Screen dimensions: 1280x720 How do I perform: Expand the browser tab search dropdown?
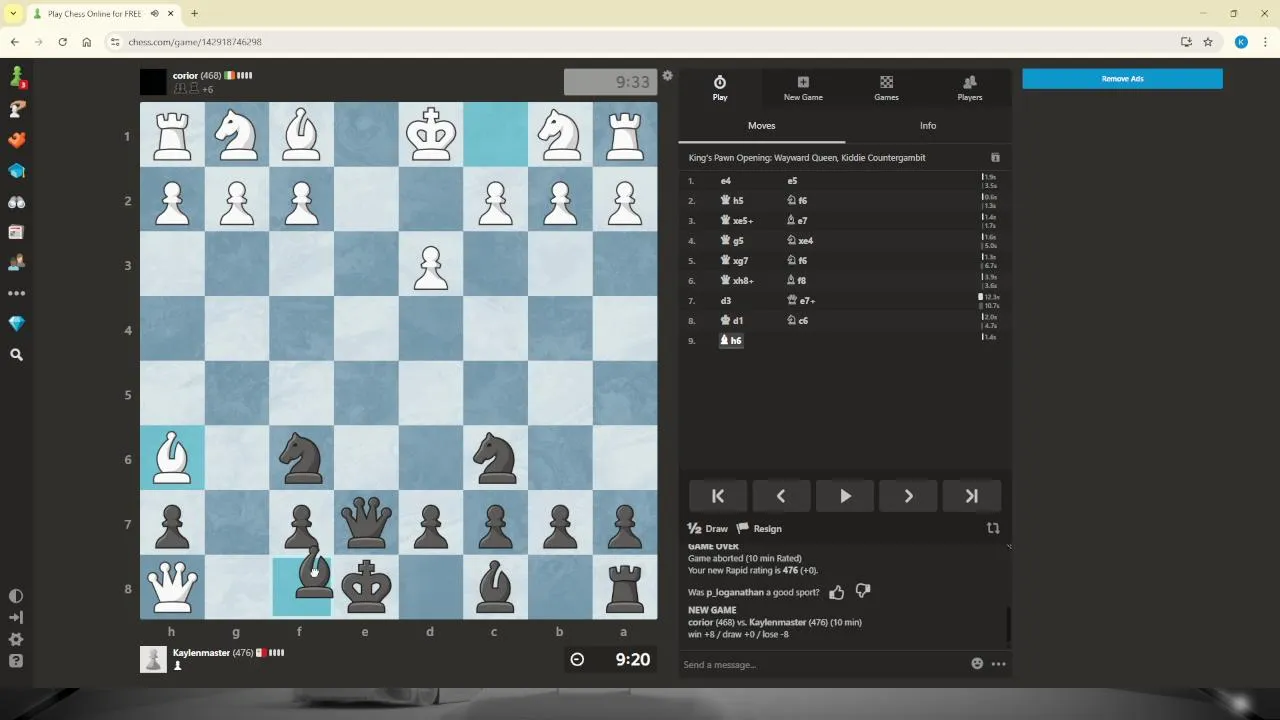[x=13, y=13]
